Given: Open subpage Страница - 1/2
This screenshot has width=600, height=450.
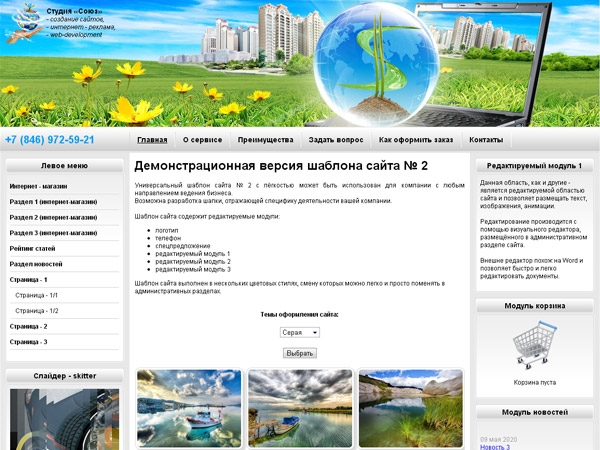Looking at the screenshot, I should 37,311.
